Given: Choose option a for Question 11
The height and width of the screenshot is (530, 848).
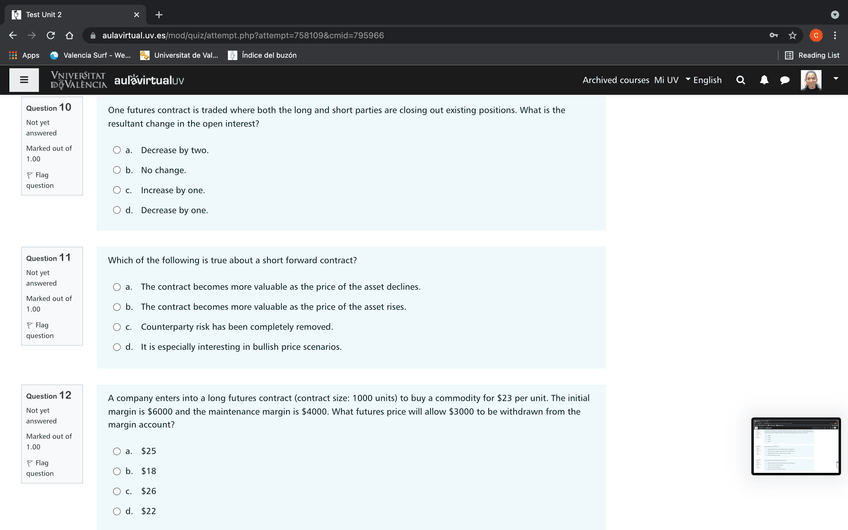Looking at the screenshot, I should pos(117,287).
